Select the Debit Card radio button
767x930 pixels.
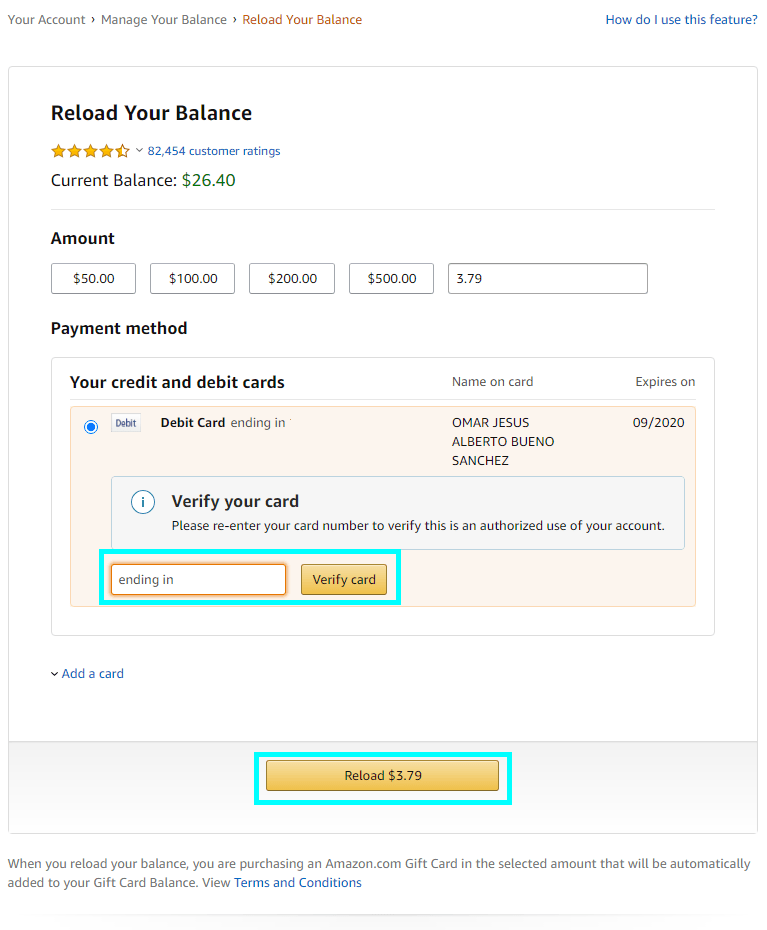point(91,427)
